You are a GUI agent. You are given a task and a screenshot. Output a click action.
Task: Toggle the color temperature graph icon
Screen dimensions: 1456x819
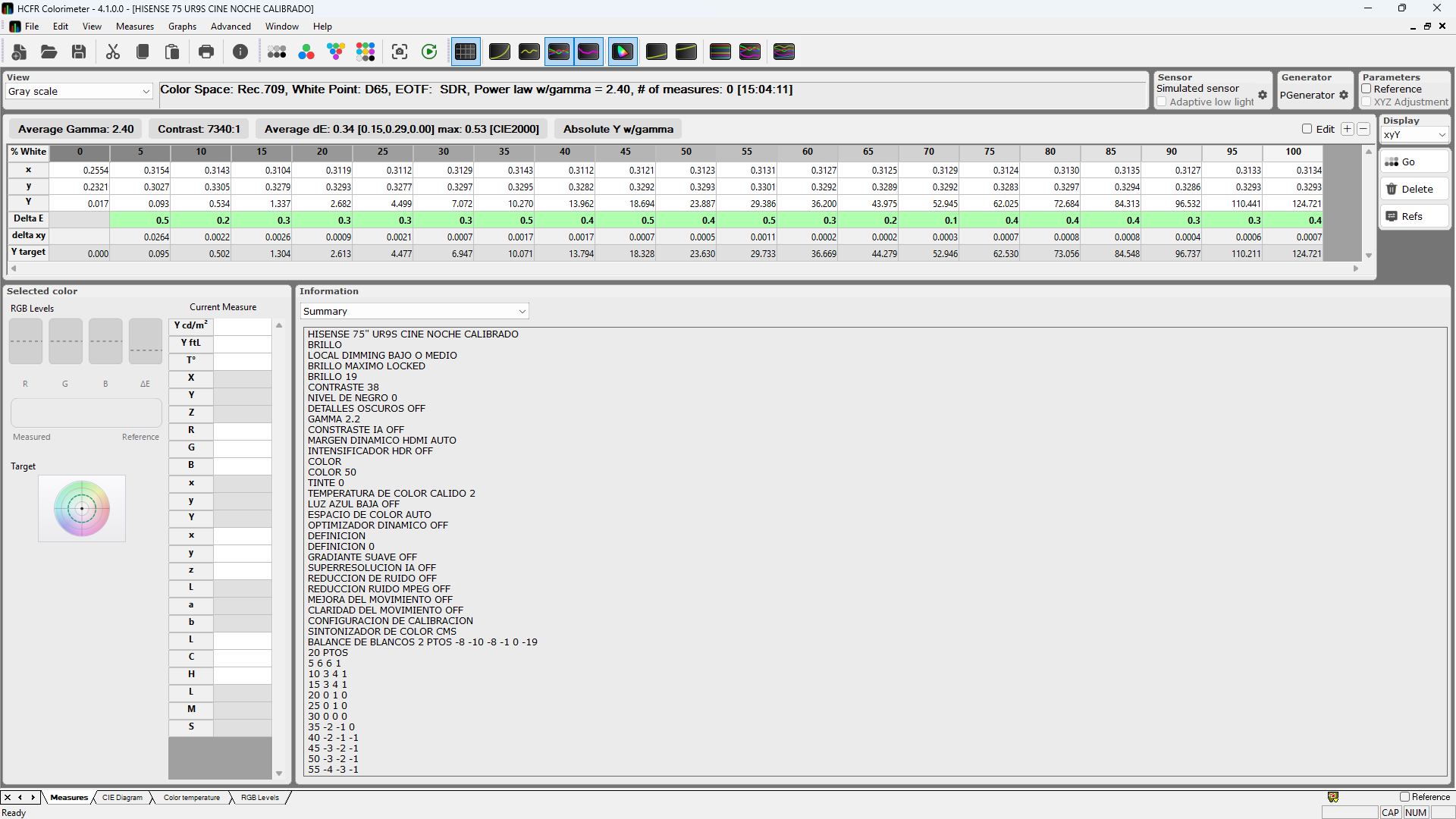[x=588, y=52]
